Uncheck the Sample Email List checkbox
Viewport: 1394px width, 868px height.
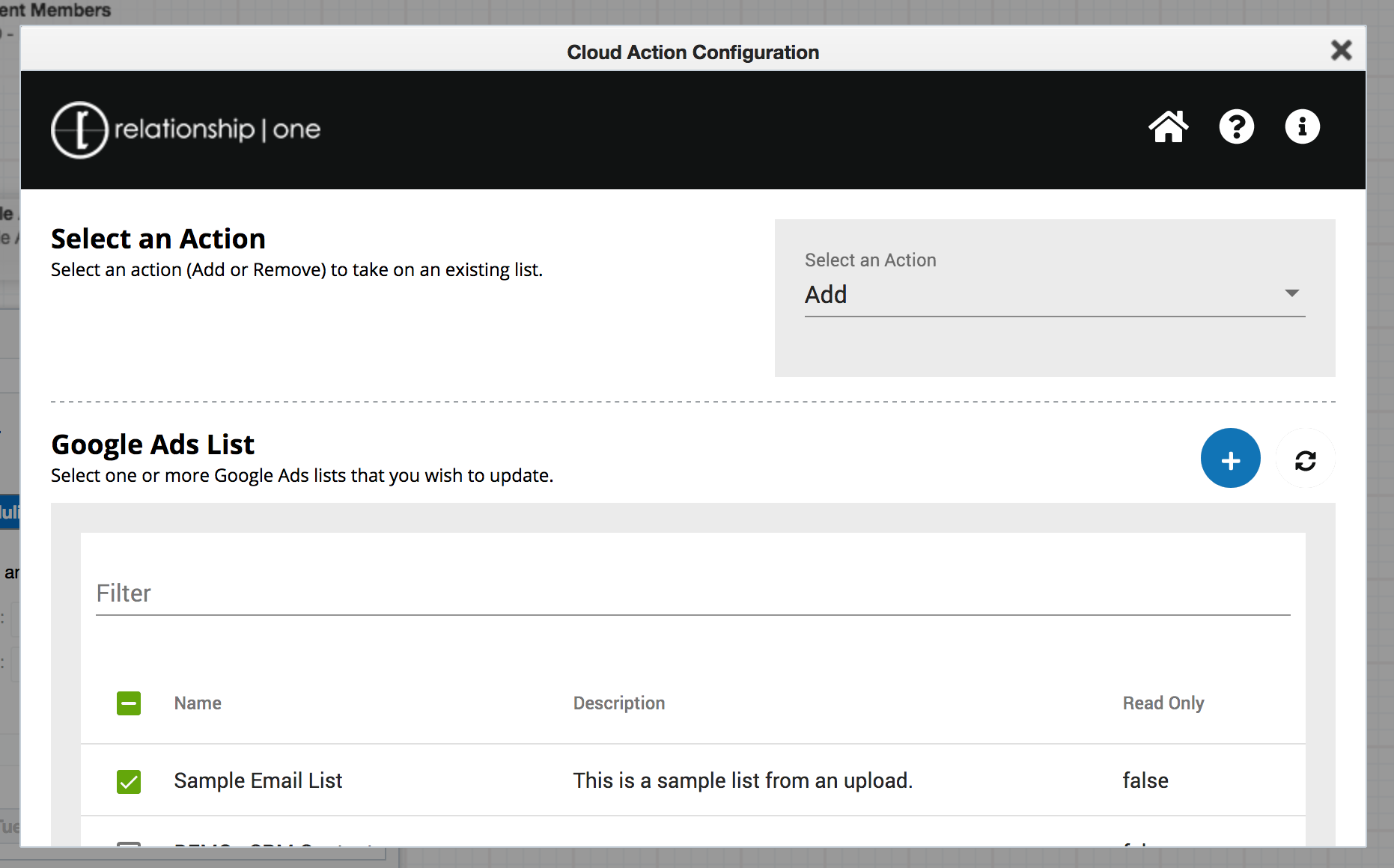click(129, 781)
